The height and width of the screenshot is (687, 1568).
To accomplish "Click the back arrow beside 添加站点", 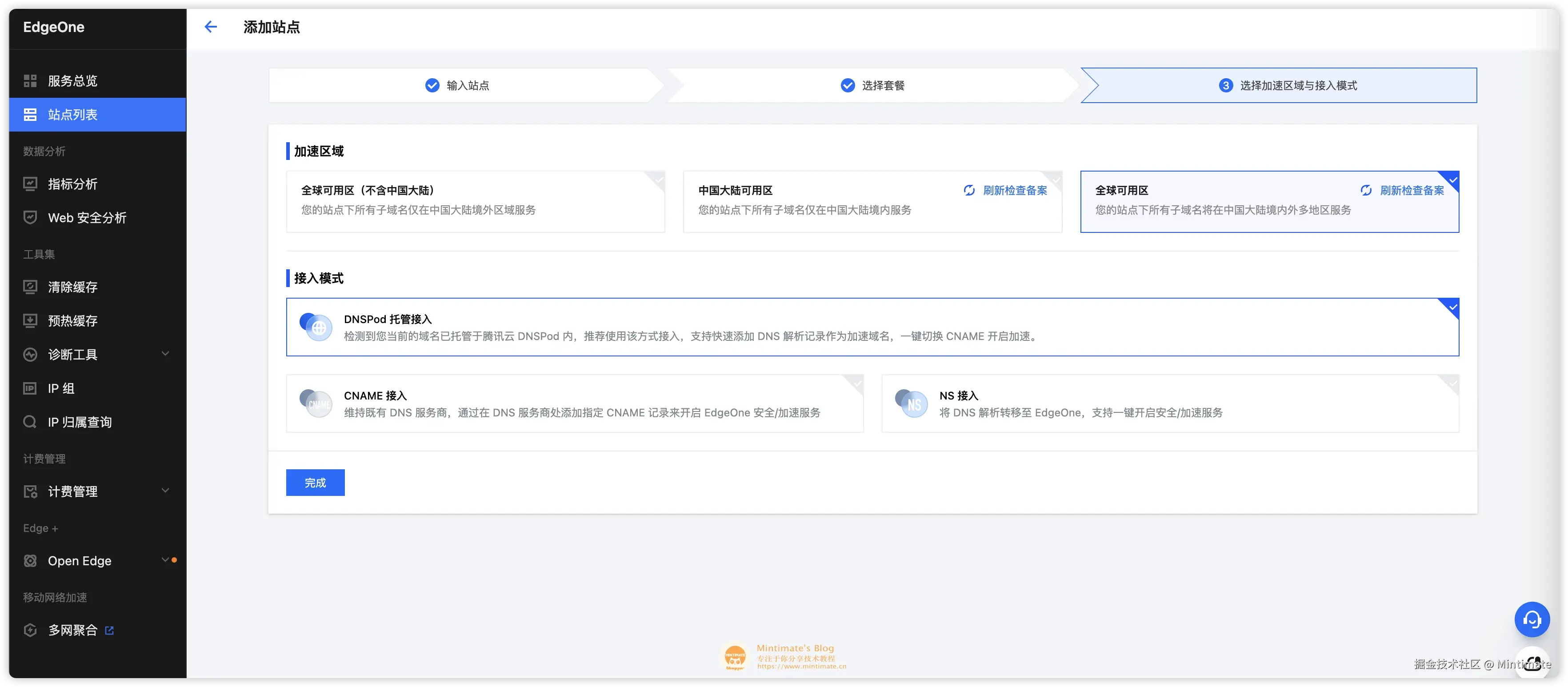I will pos(211,27).
